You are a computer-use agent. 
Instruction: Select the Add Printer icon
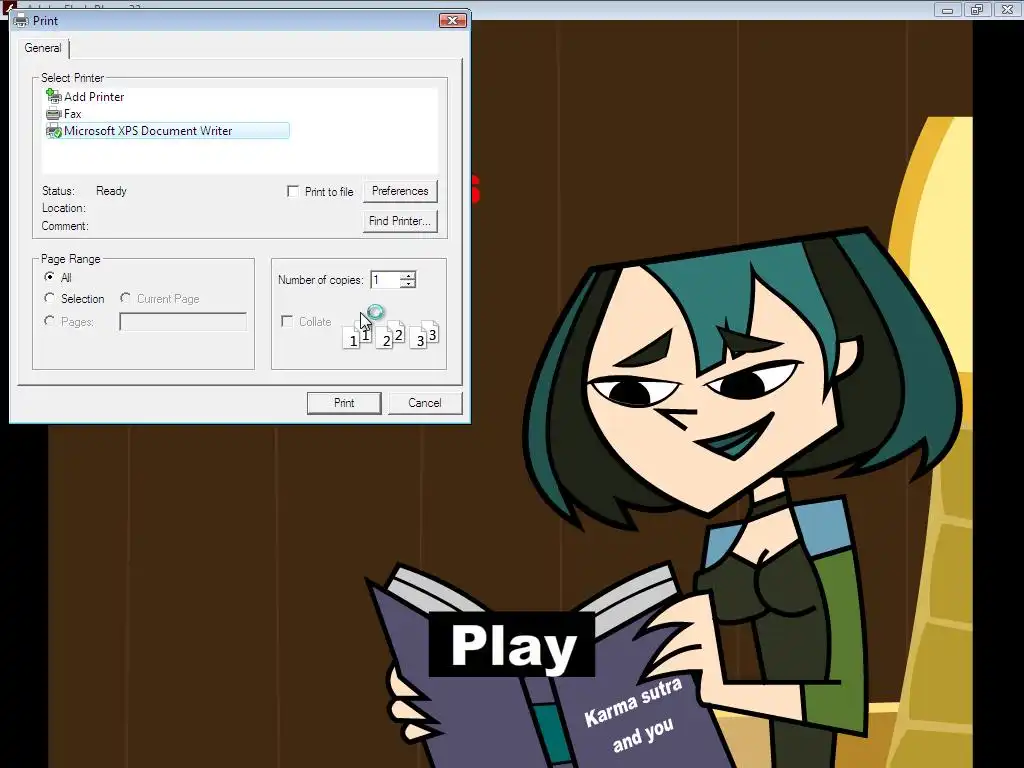click(x=54, y=96)
